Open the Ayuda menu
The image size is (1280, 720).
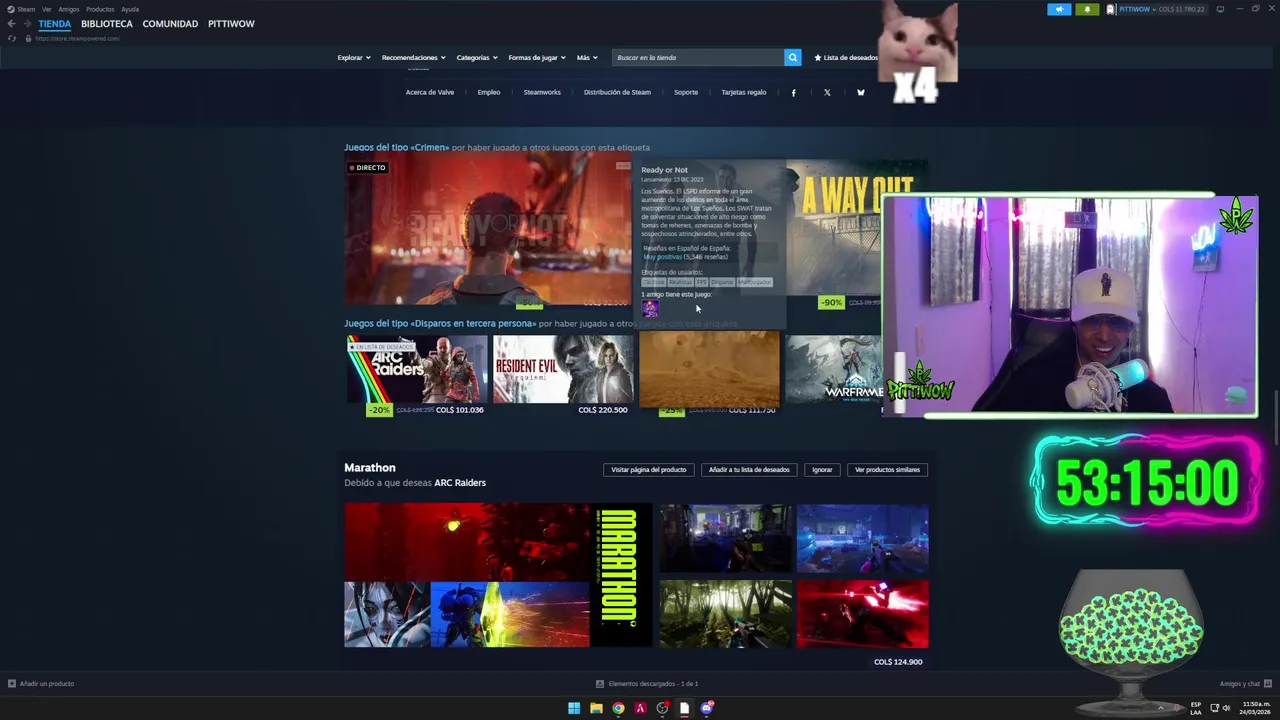[130, 9]
